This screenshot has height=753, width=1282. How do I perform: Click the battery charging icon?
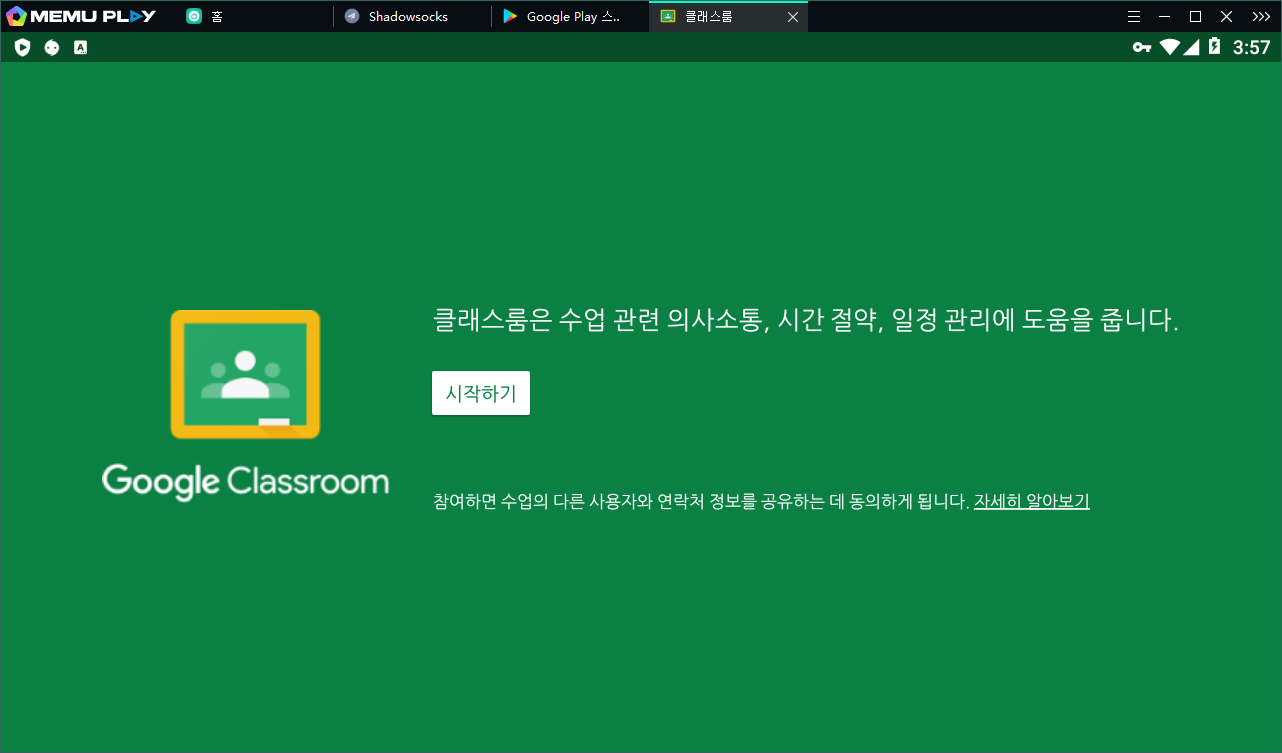tap(1214, 47)
